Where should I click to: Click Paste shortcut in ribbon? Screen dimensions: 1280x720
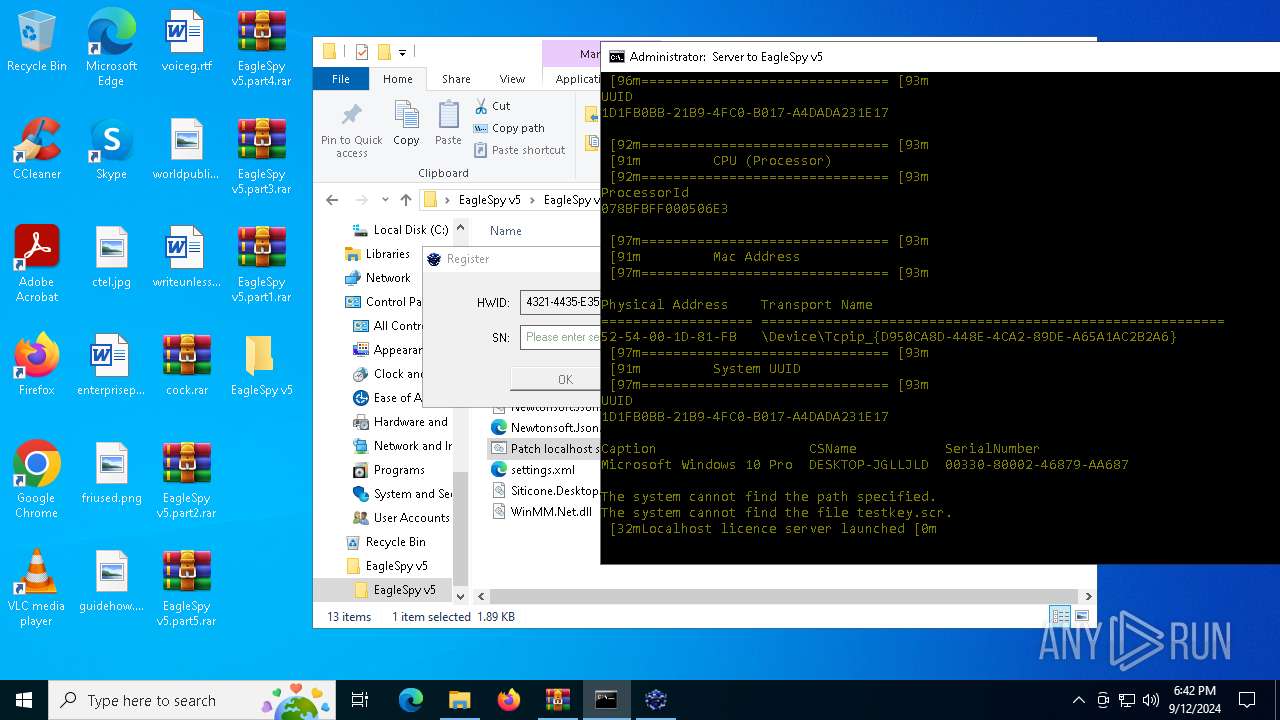(519, 150)
